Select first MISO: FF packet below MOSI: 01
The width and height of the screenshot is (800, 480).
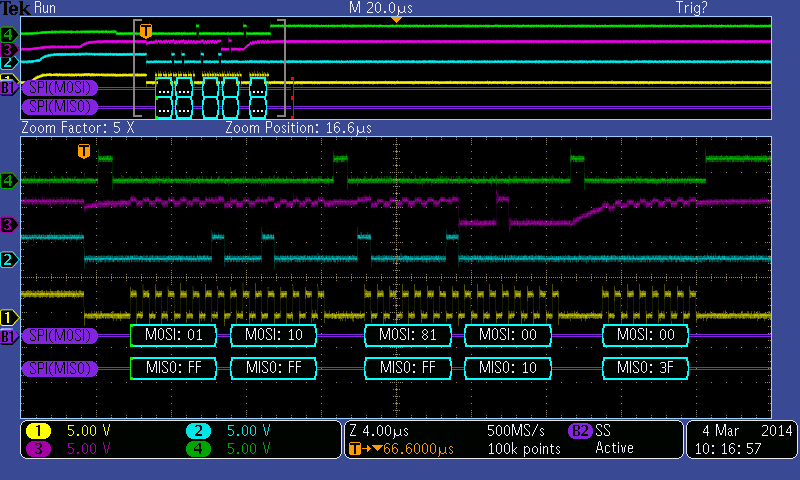pyautogui.click(x=173, y=368)
